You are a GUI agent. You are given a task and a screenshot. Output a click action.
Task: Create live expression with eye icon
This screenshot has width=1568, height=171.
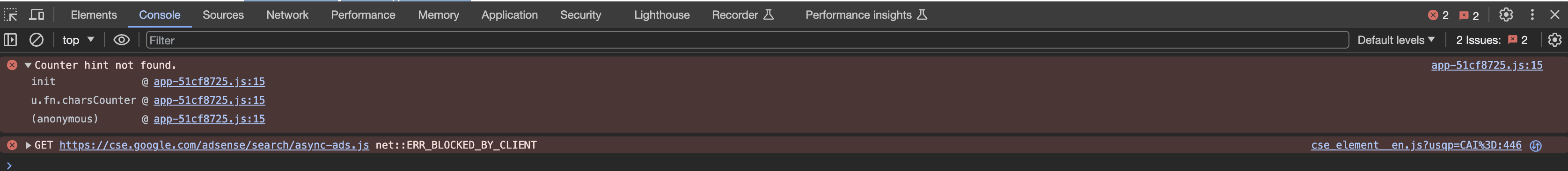(122, 40)
